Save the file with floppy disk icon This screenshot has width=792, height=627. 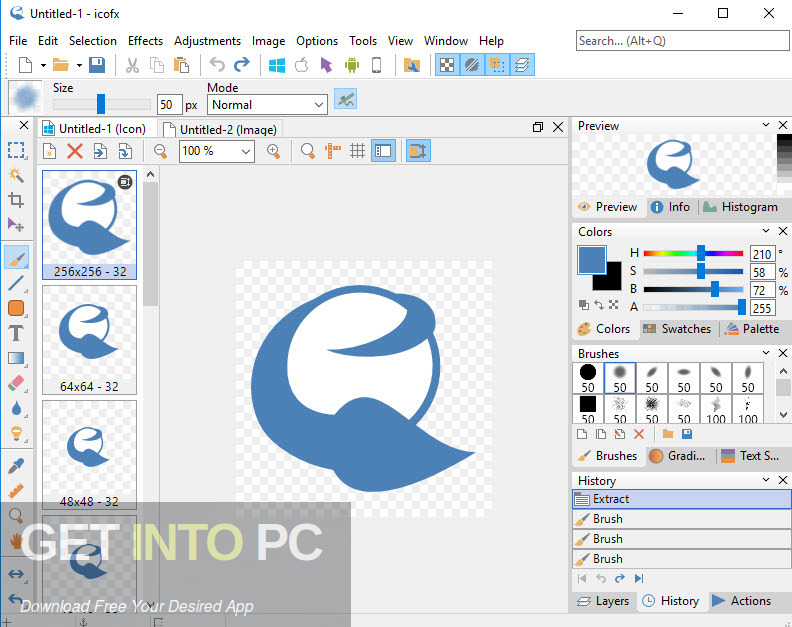96,65
